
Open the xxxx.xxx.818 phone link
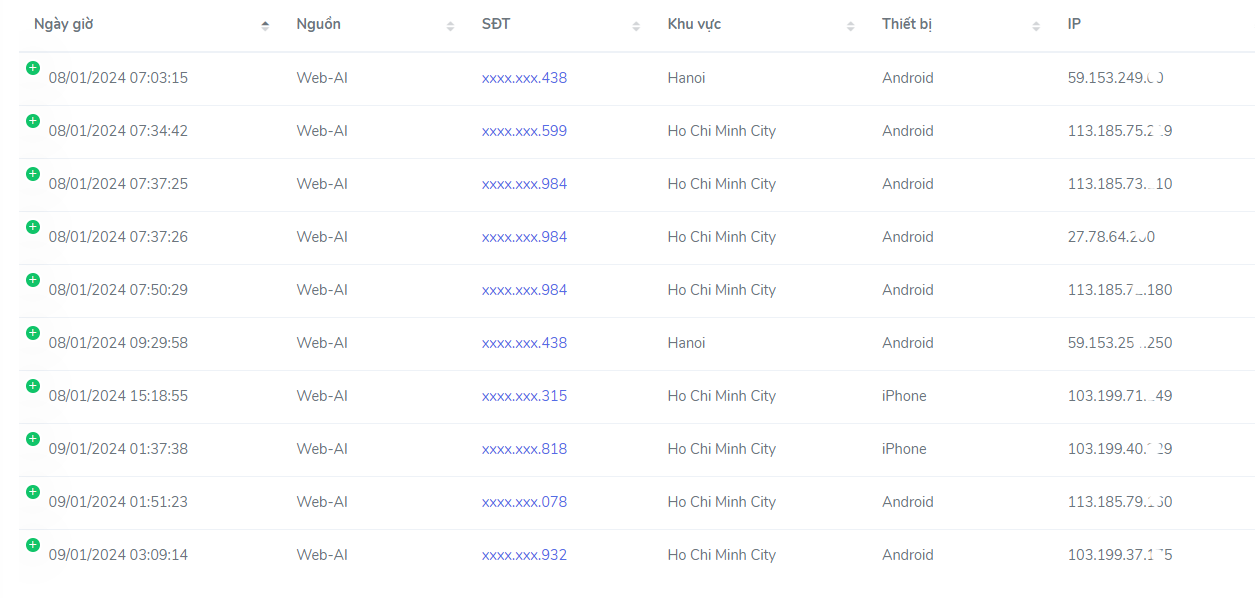click(524, 449)
